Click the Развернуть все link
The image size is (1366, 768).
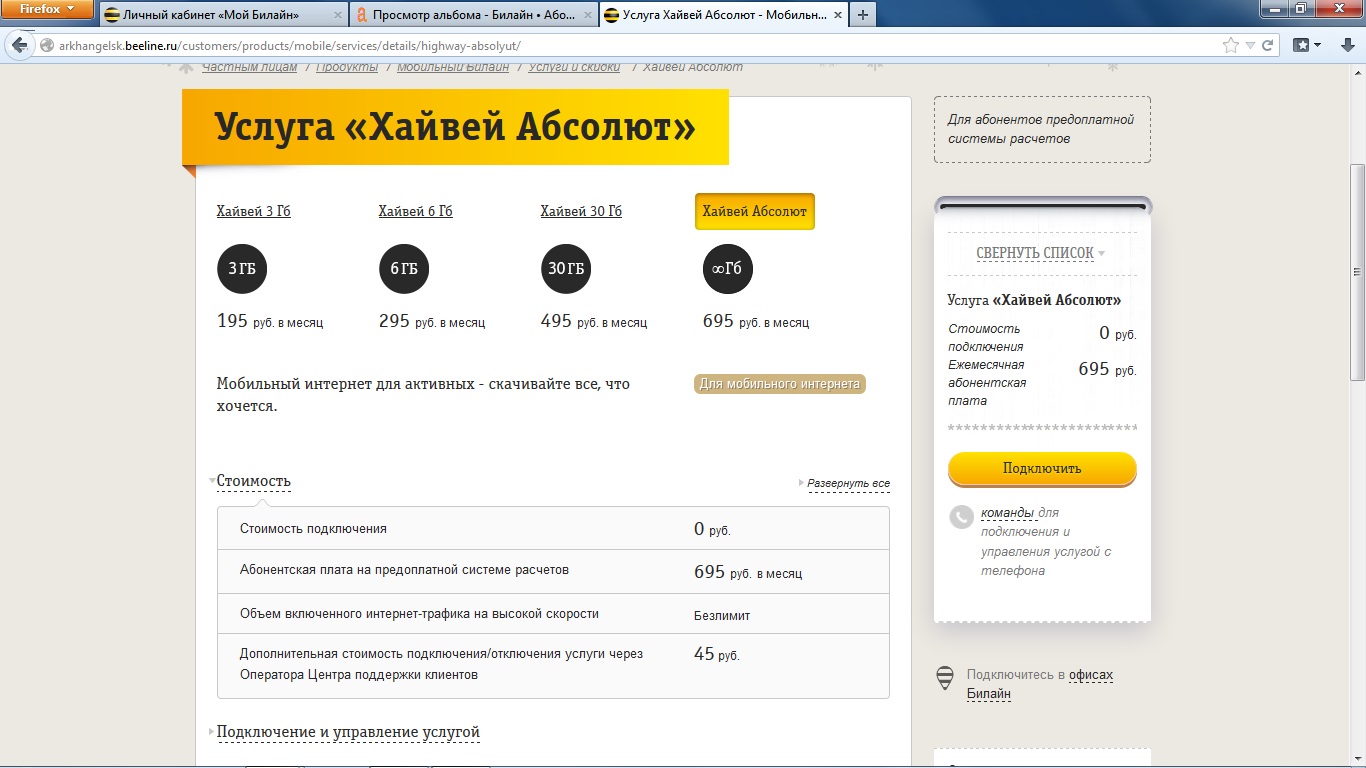[847, 483]
